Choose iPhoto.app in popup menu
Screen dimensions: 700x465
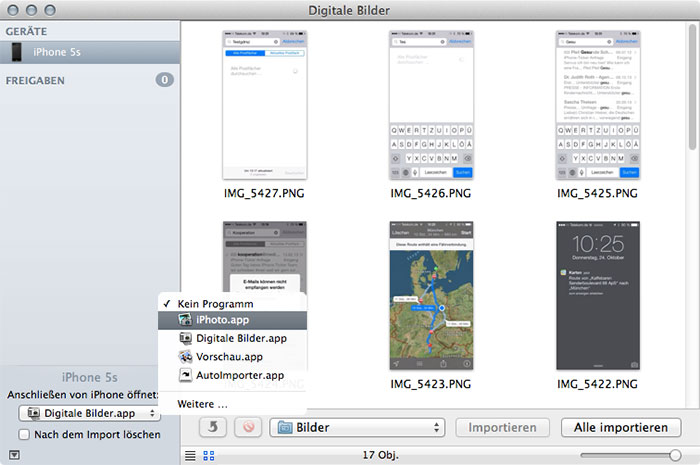point(232,320)
